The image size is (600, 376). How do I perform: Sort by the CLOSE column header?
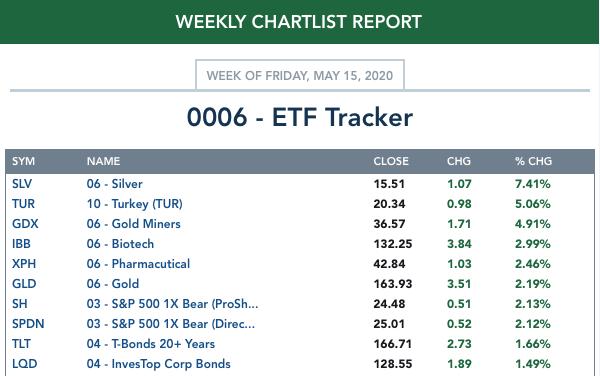pyautogui.click(x=391, y=161)
